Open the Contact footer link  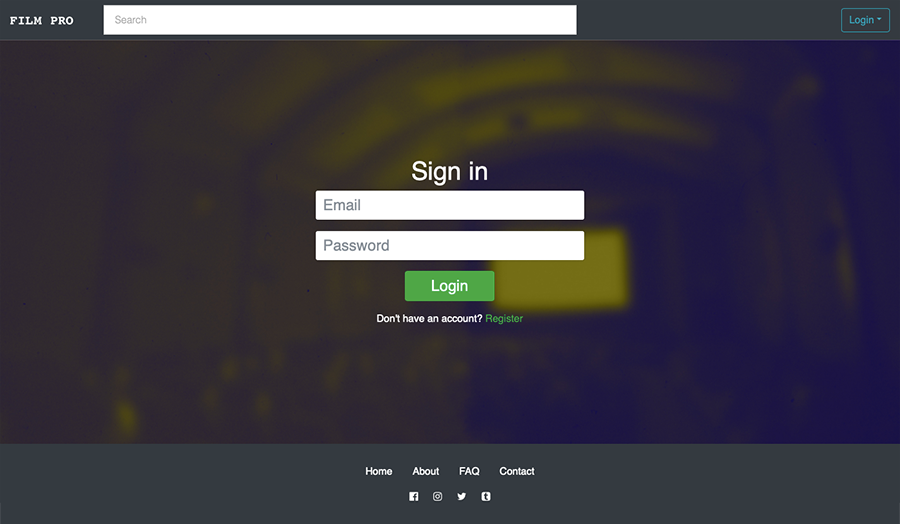[517, 471]
